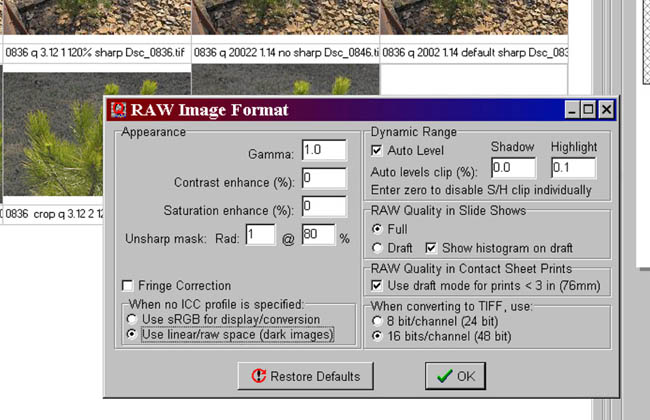Focus the Unsharp mask percent field
The height and width of the screenshot is (420, 650).
click(318, 235)
